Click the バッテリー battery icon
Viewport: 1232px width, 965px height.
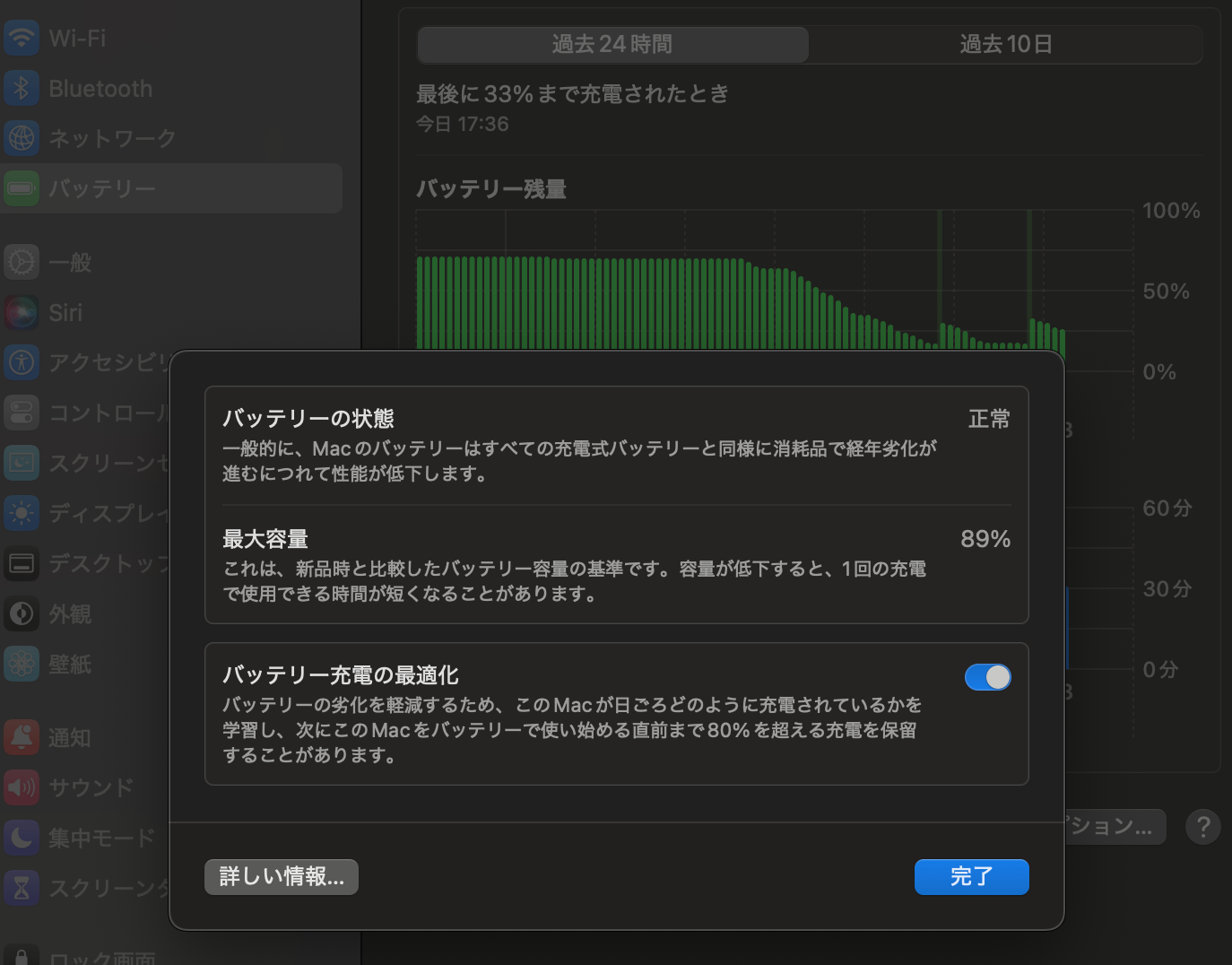pyautogui.click(x=22, y=188)
